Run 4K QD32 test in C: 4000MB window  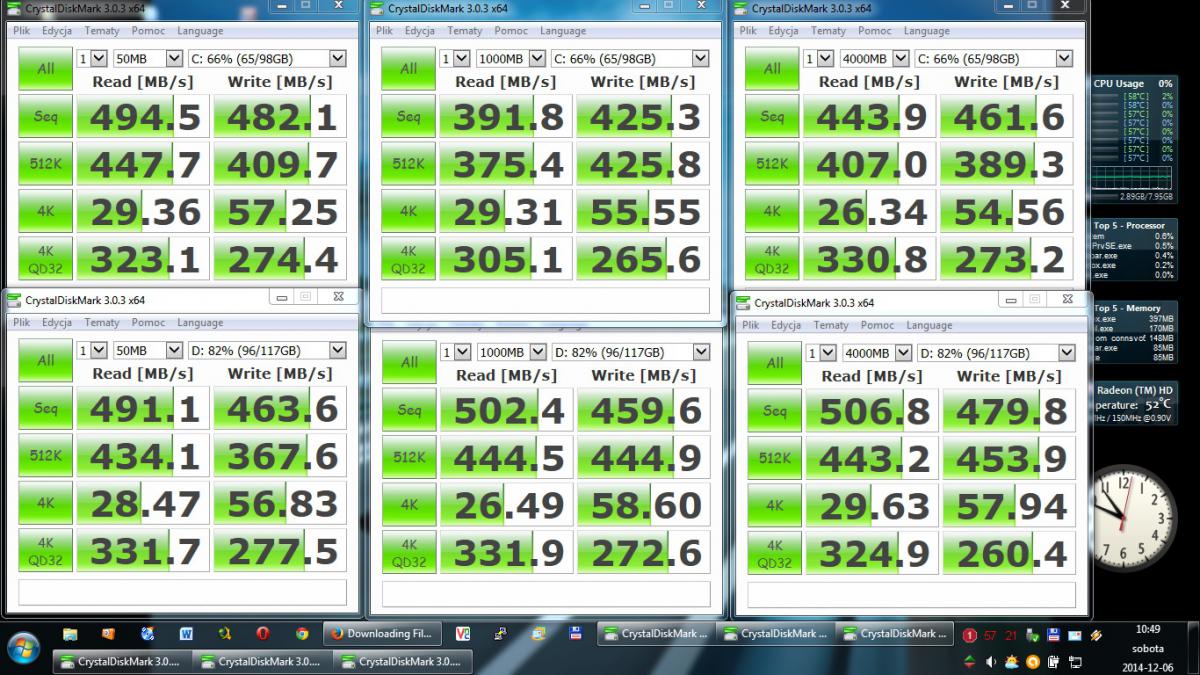(772, 258)
